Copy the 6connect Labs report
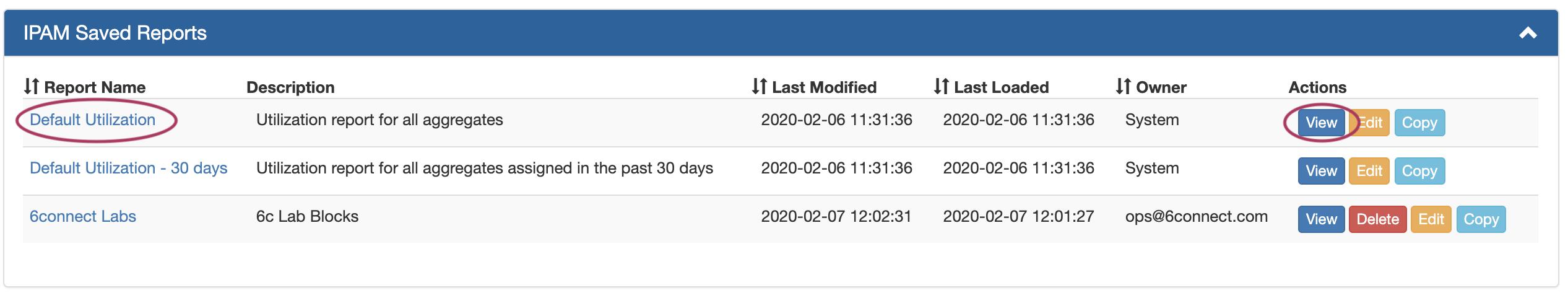Screen dimensions: 1568x298 1481,219
